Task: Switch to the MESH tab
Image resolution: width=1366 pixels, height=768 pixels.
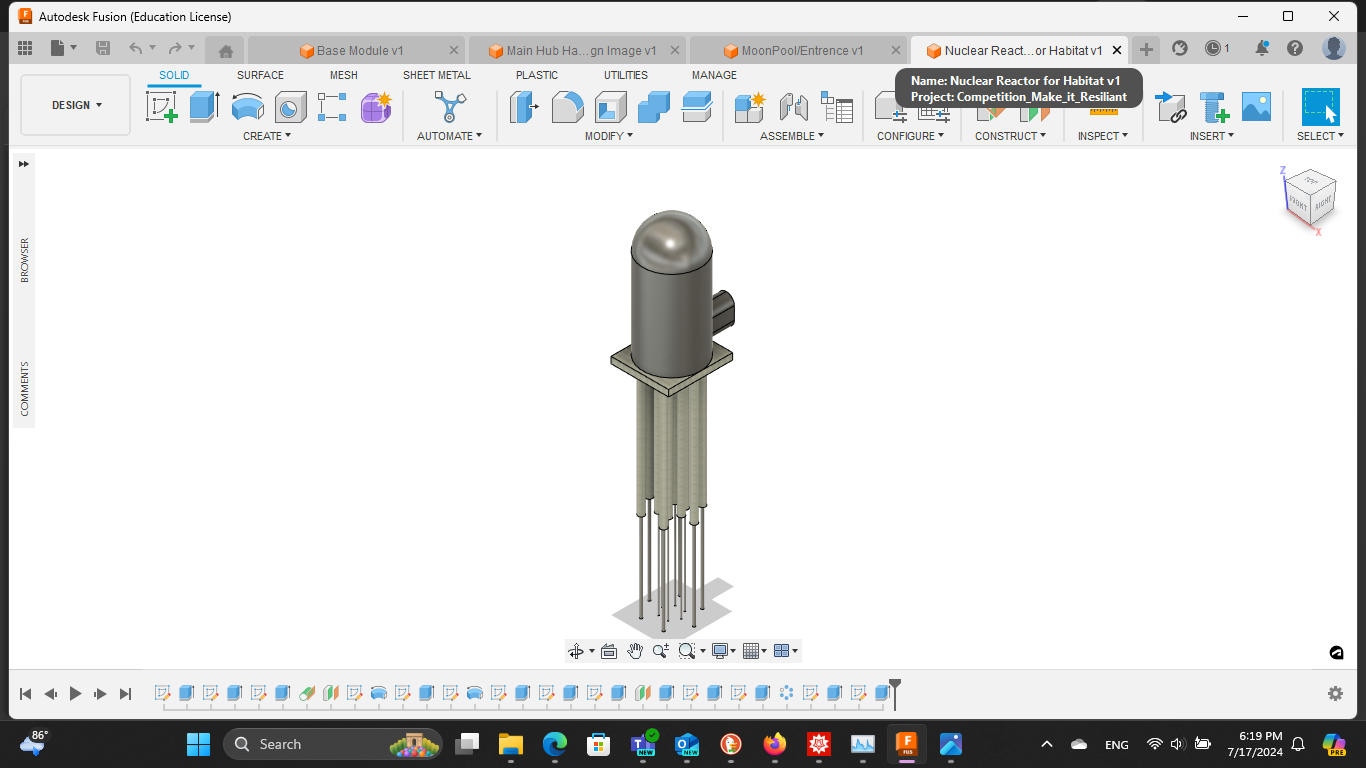Action: 344,75
